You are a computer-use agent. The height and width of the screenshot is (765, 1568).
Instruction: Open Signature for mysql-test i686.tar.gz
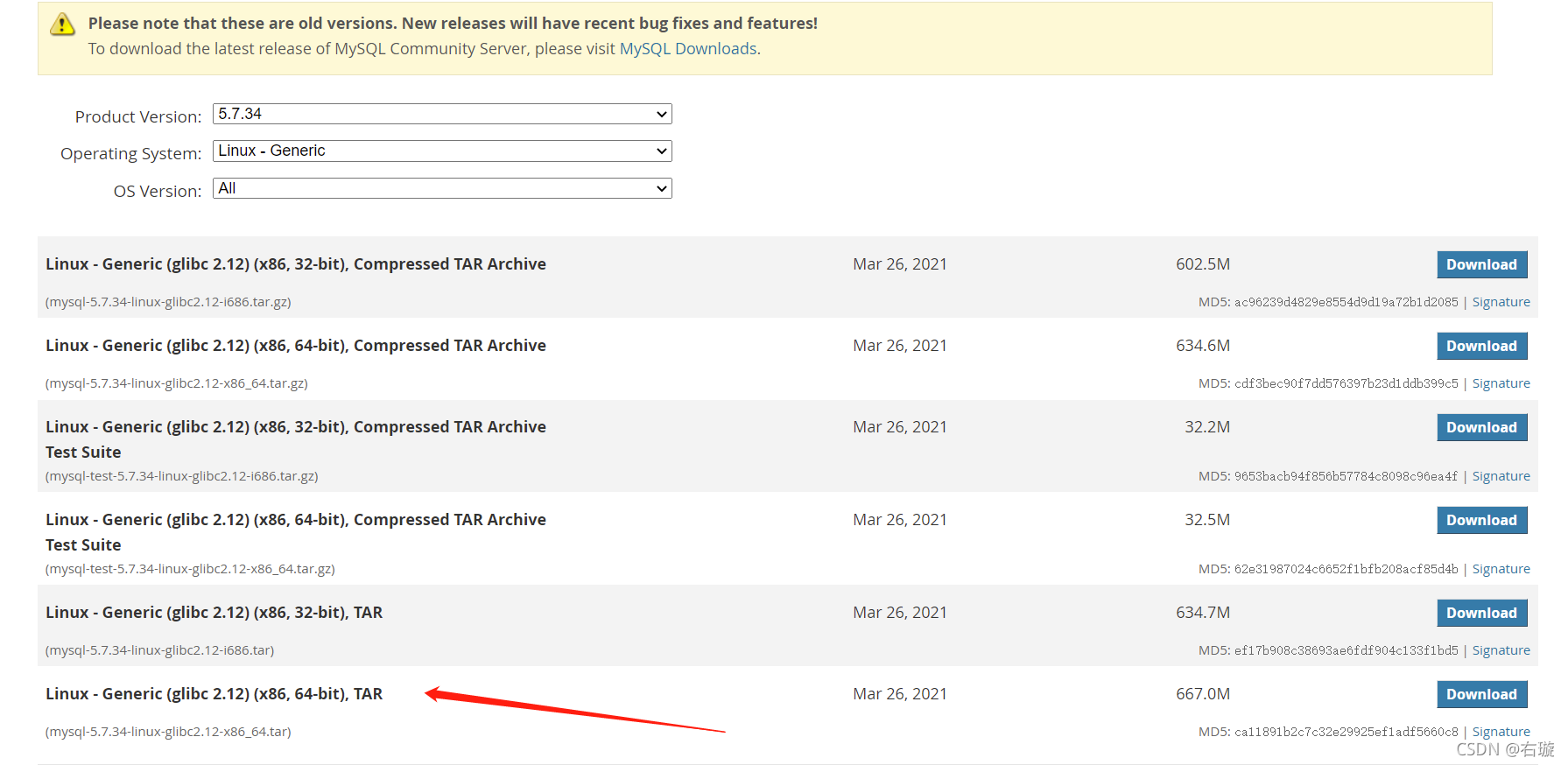click(1501, 476)
